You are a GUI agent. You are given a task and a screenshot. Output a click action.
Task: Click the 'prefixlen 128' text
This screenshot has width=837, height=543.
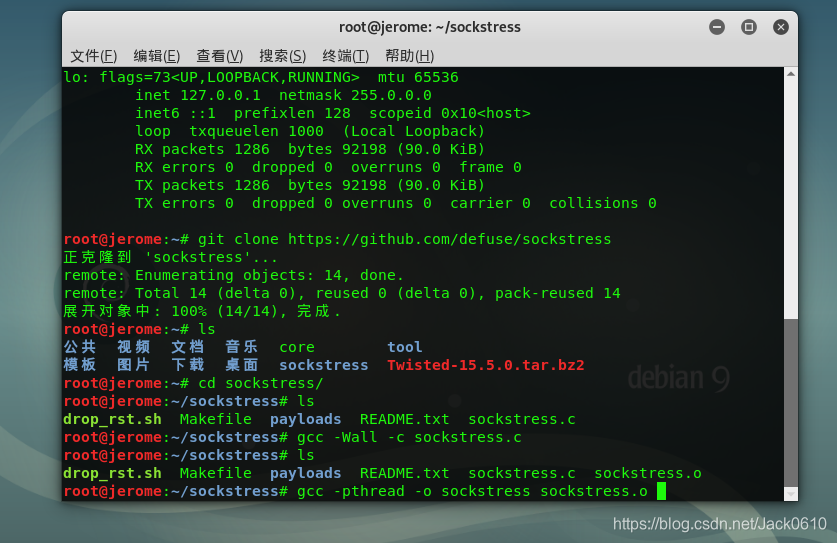coord(292,113)
